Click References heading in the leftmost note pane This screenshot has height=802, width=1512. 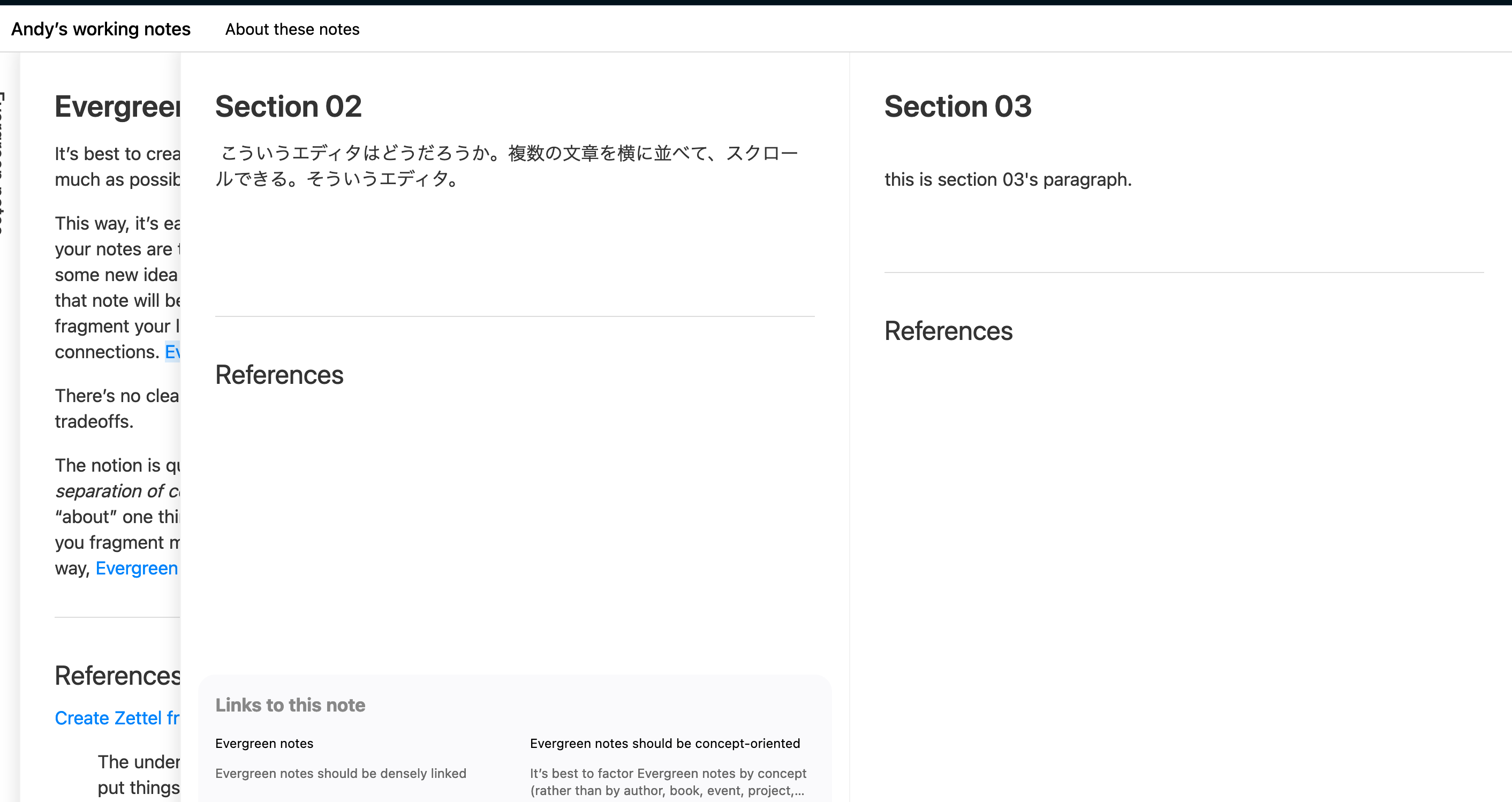(117, 675)
